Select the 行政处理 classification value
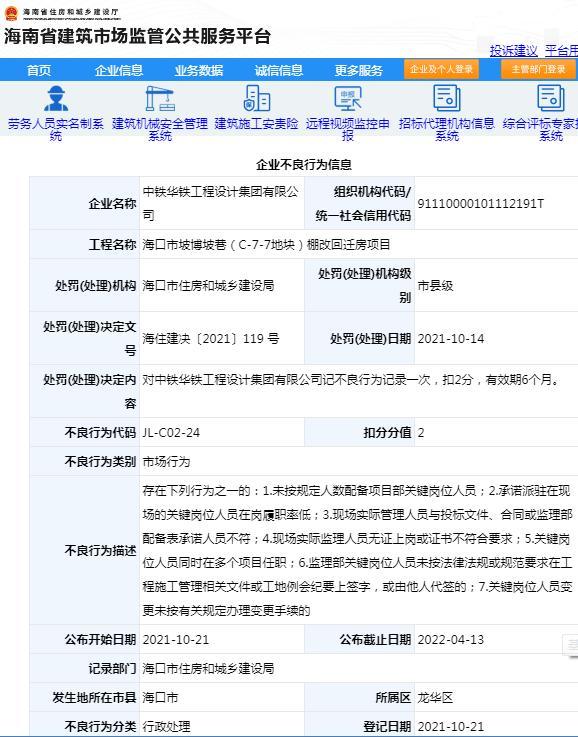Image resolution: width=578 pixels, height=737 pixels. click(166, 726)
